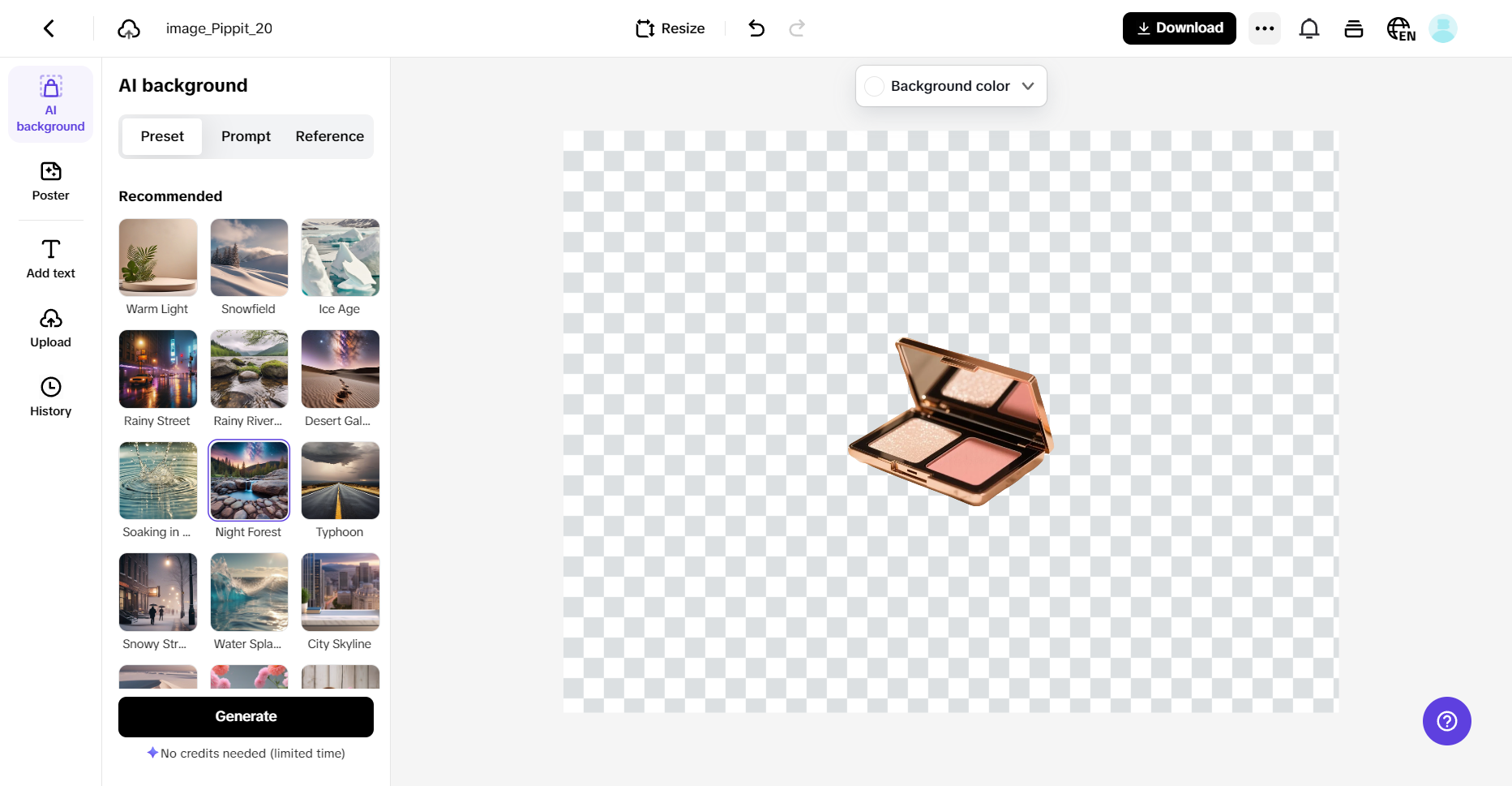Viewport: 1512px width, 786px height.
Task: Click the Generate button
Action: (x=246, y=717)
